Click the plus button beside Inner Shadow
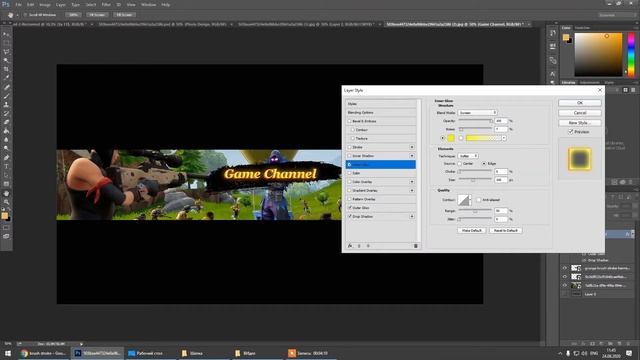Viewport: 640px width, 360px height. point(412,156)
